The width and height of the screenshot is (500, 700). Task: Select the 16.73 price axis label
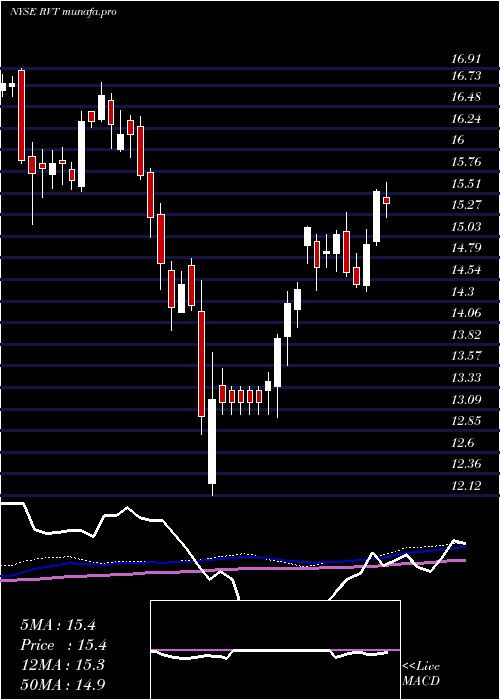pyautogui.click(x=467, y=76)
